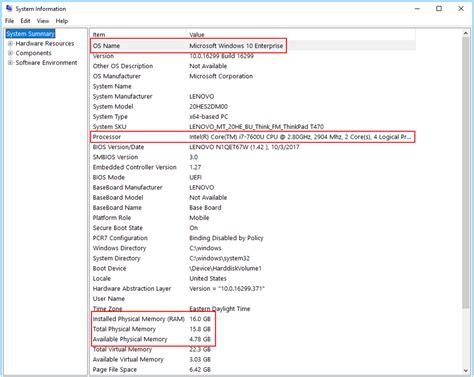Image resolution: width=474 pixels, height=377 pixels.
Task: Select the Locale row
Action: click(253, 278)
